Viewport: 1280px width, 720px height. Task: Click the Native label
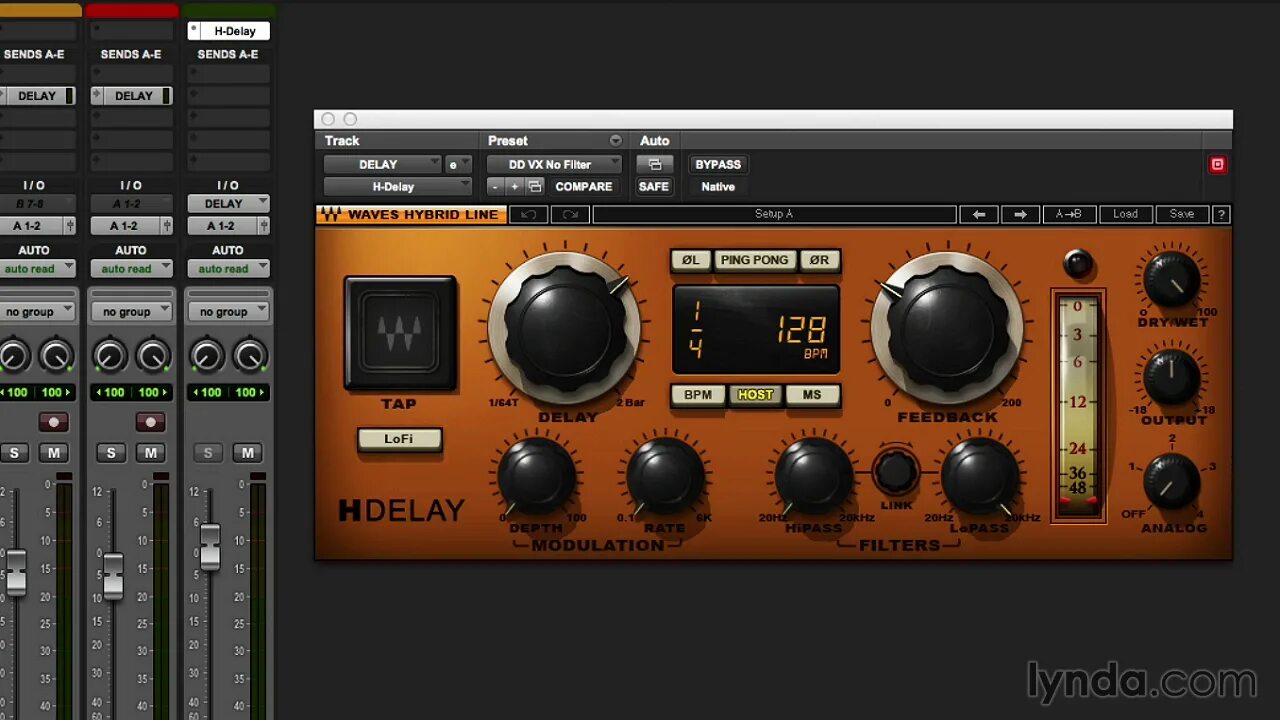[x=718, y=187]
